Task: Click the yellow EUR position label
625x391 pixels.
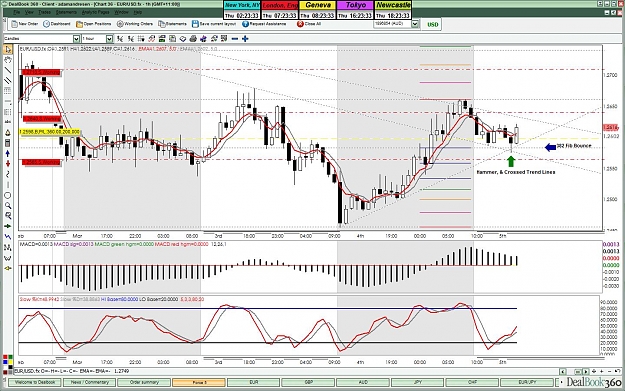Action: click(49, 132)
